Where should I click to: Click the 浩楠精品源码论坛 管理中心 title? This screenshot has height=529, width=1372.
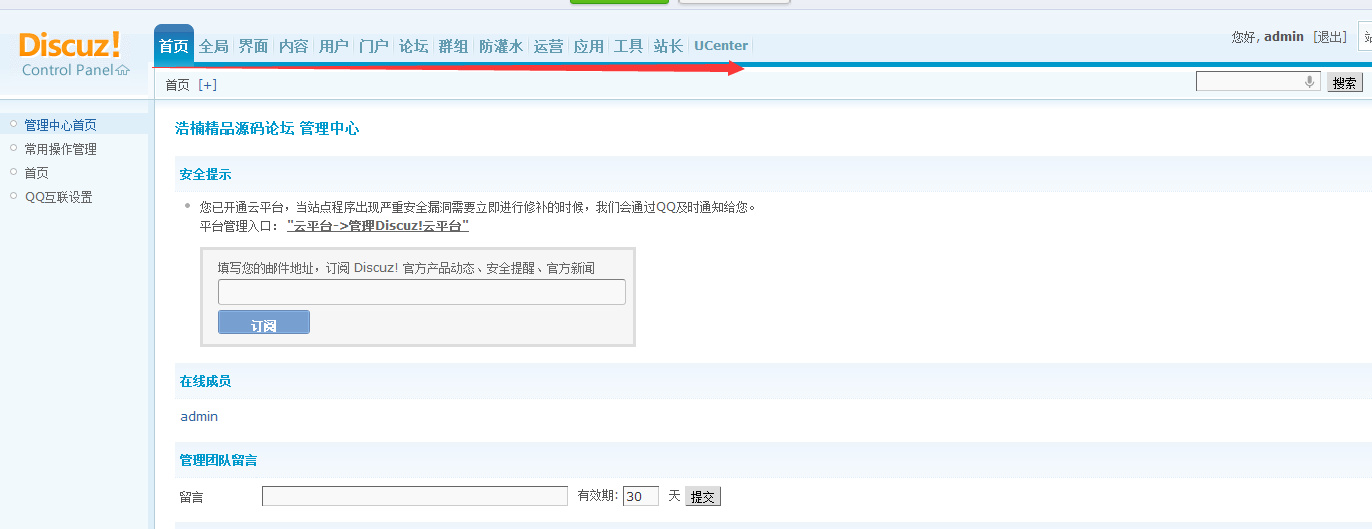coord(267,128)
